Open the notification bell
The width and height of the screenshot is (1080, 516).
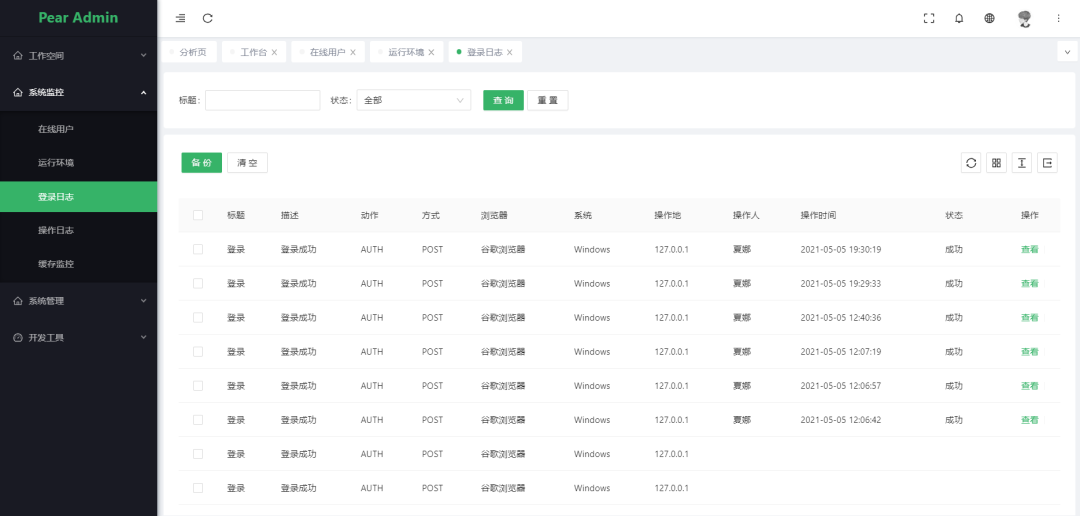point(959,18)
